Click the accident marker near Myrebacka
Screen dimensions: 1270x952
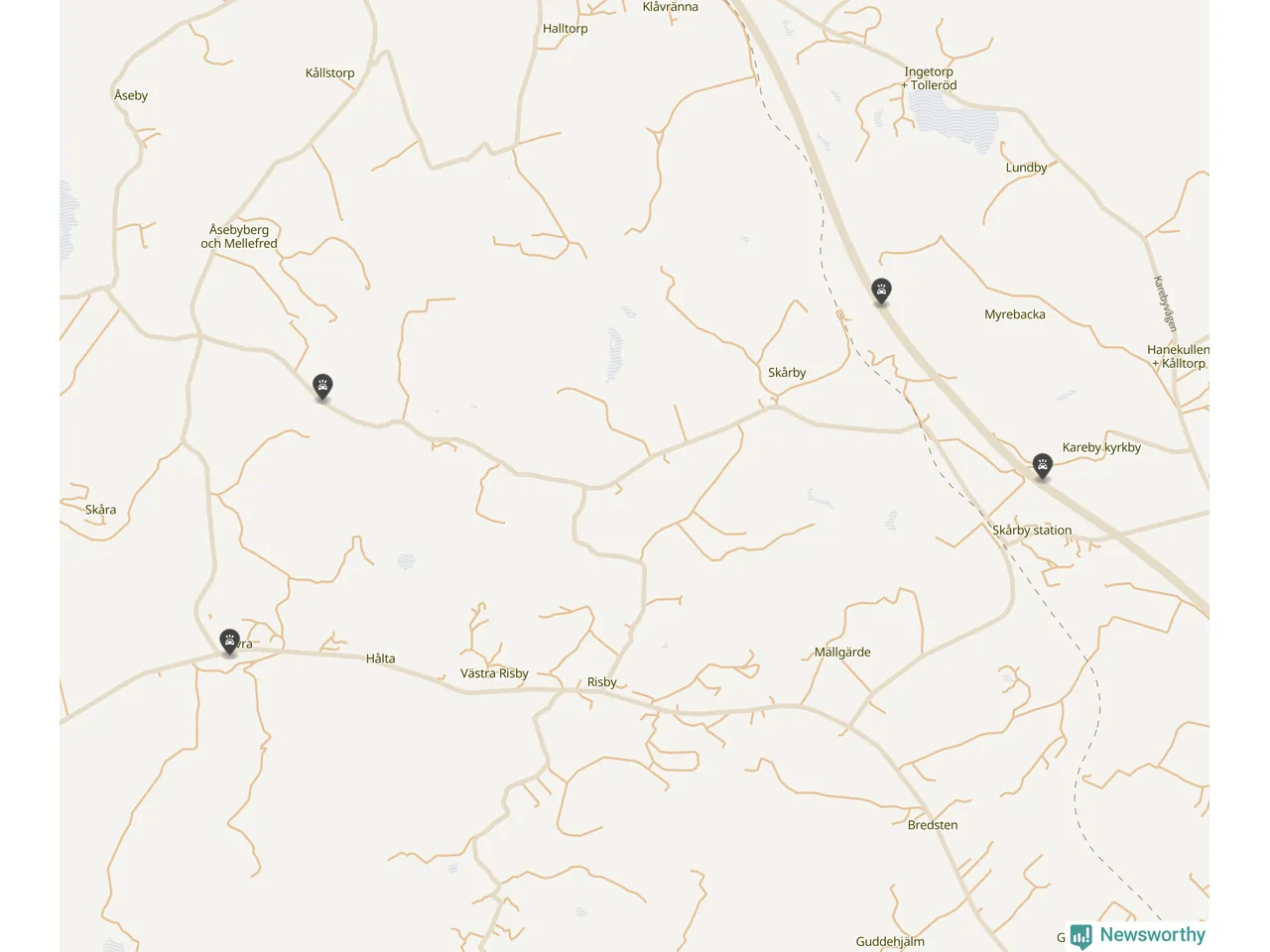[881, 292]
